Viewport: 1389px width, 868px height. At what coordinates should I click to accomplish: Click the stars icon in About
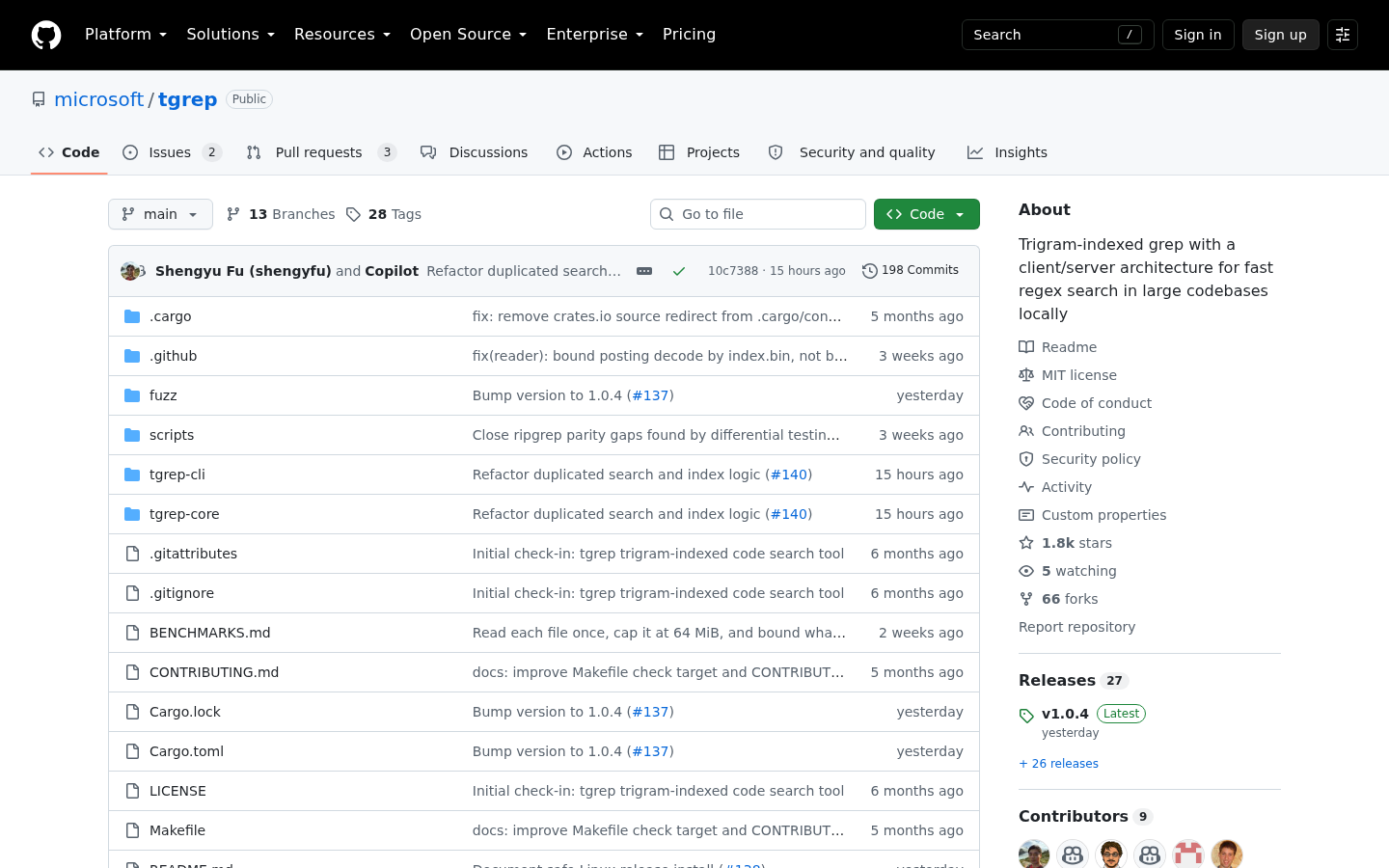tap(1026, 543)
